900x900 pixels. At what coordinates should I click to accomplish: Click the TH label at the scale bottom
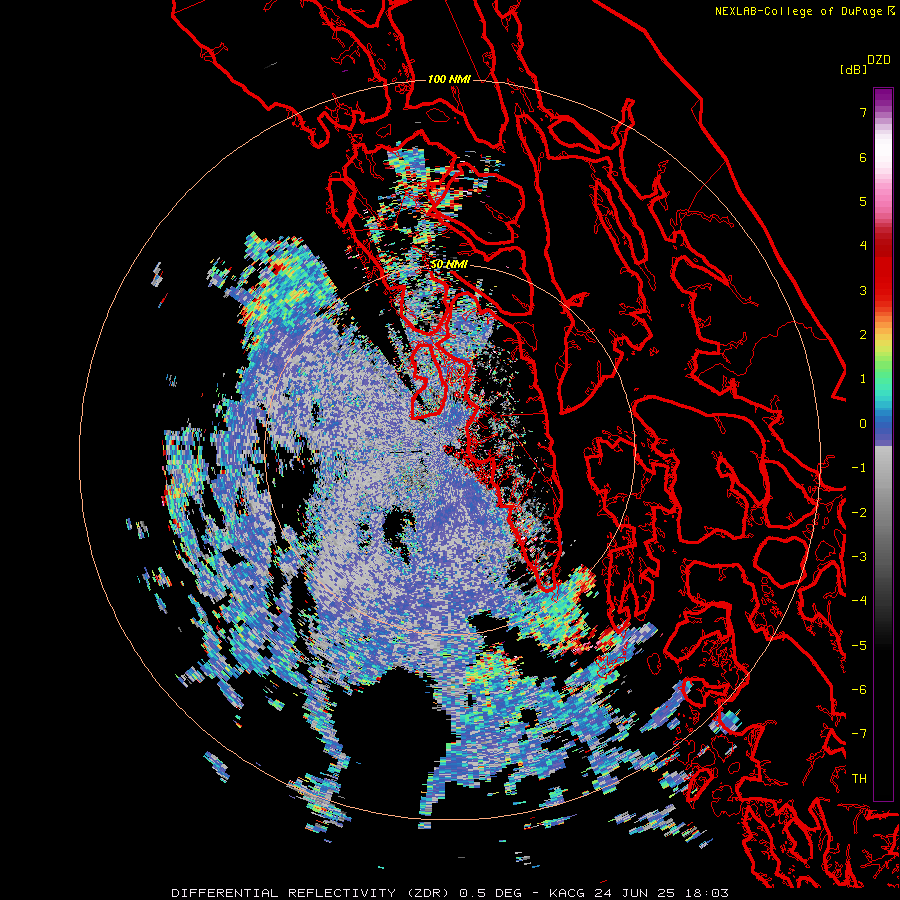tap(859, 779)
